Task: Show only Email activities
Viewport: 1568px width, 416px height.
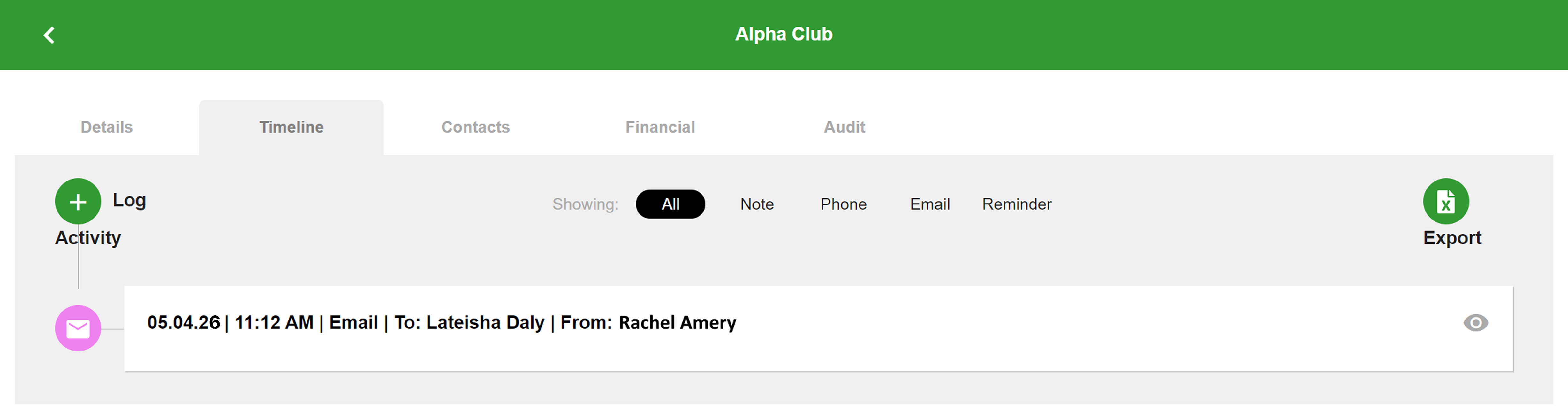Action: tap(929, 204)
